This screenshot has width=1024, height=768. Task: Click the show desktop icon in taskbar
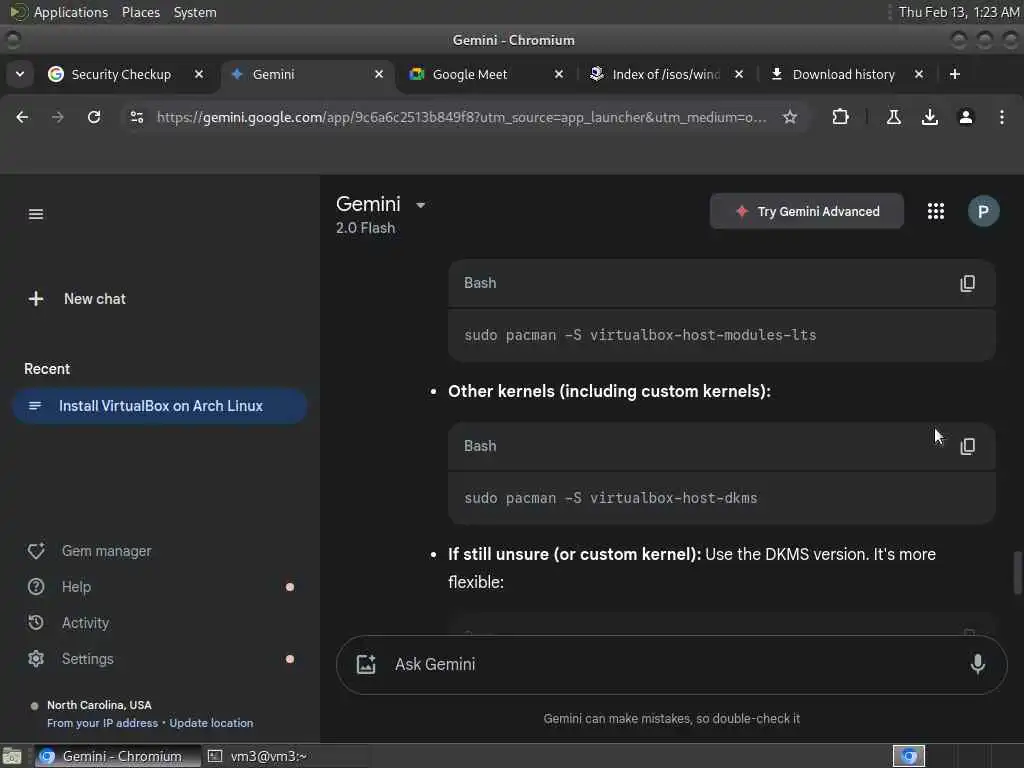pos(12,756)
